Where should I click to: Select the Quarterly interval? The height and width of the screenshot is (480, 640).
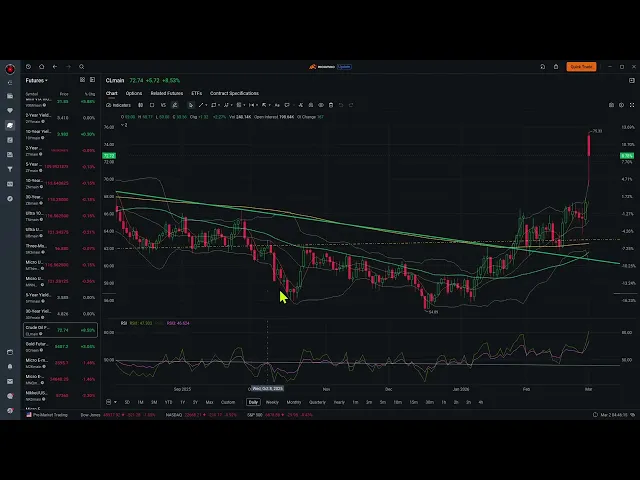[317, 402]
